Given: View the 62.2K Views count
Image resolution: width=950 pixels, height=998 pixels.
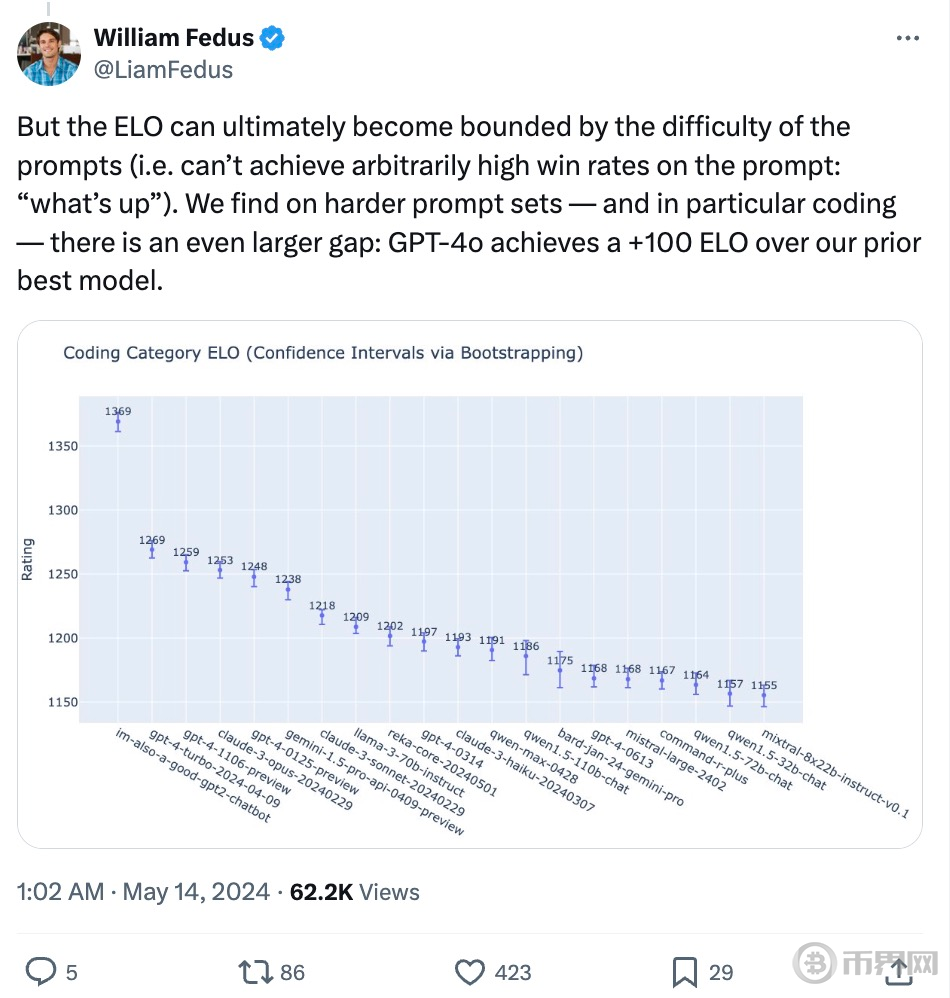Looking at the screenshot, I should pos(354,892).
